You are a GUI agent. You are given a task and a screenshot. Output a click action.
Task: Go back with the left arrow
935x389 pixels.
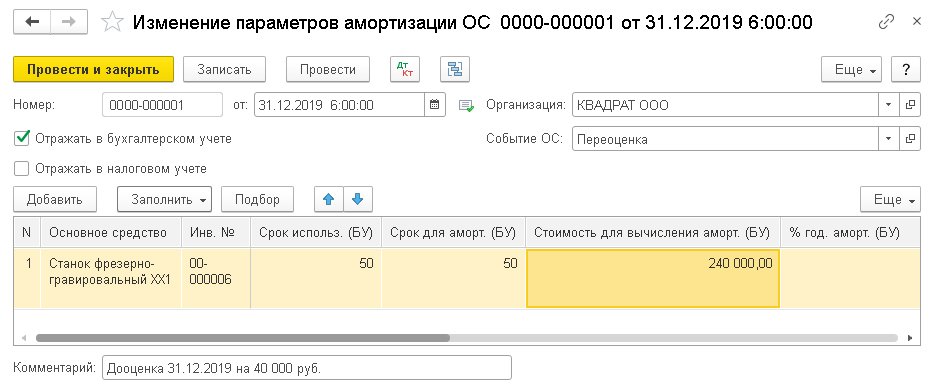32,22
